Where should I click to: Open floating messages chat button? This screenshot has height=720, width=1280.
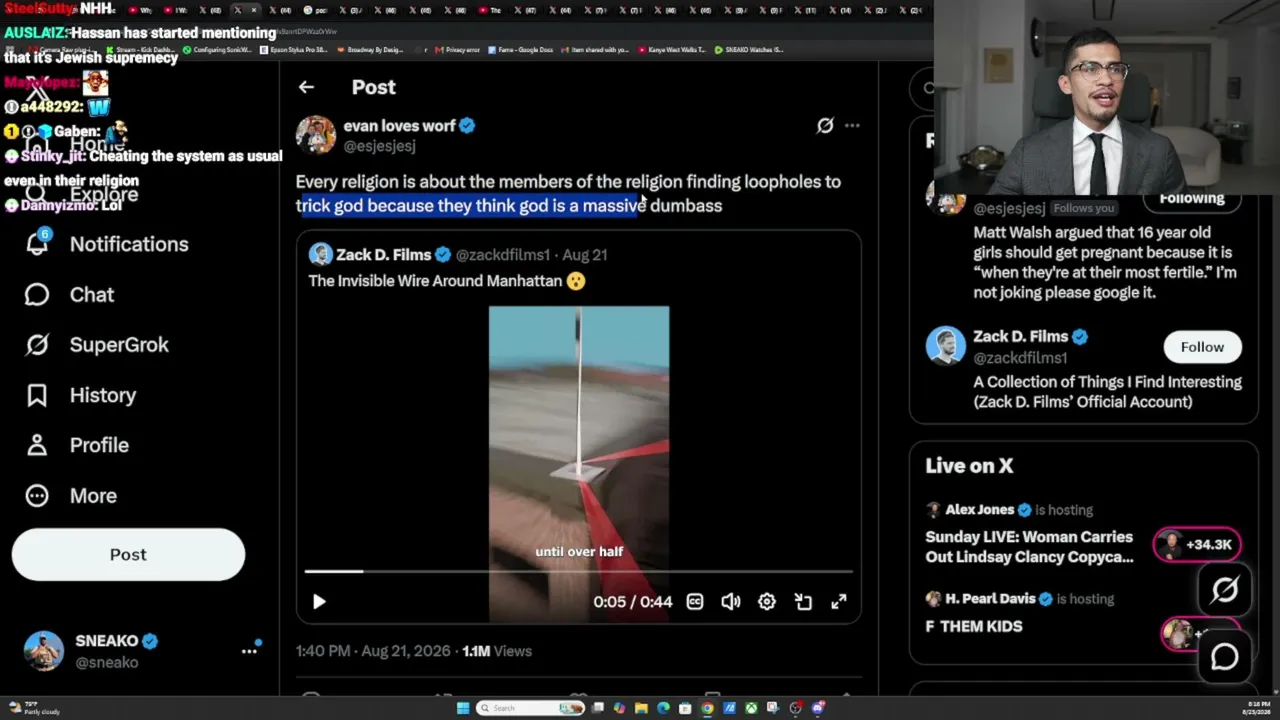1225,656
